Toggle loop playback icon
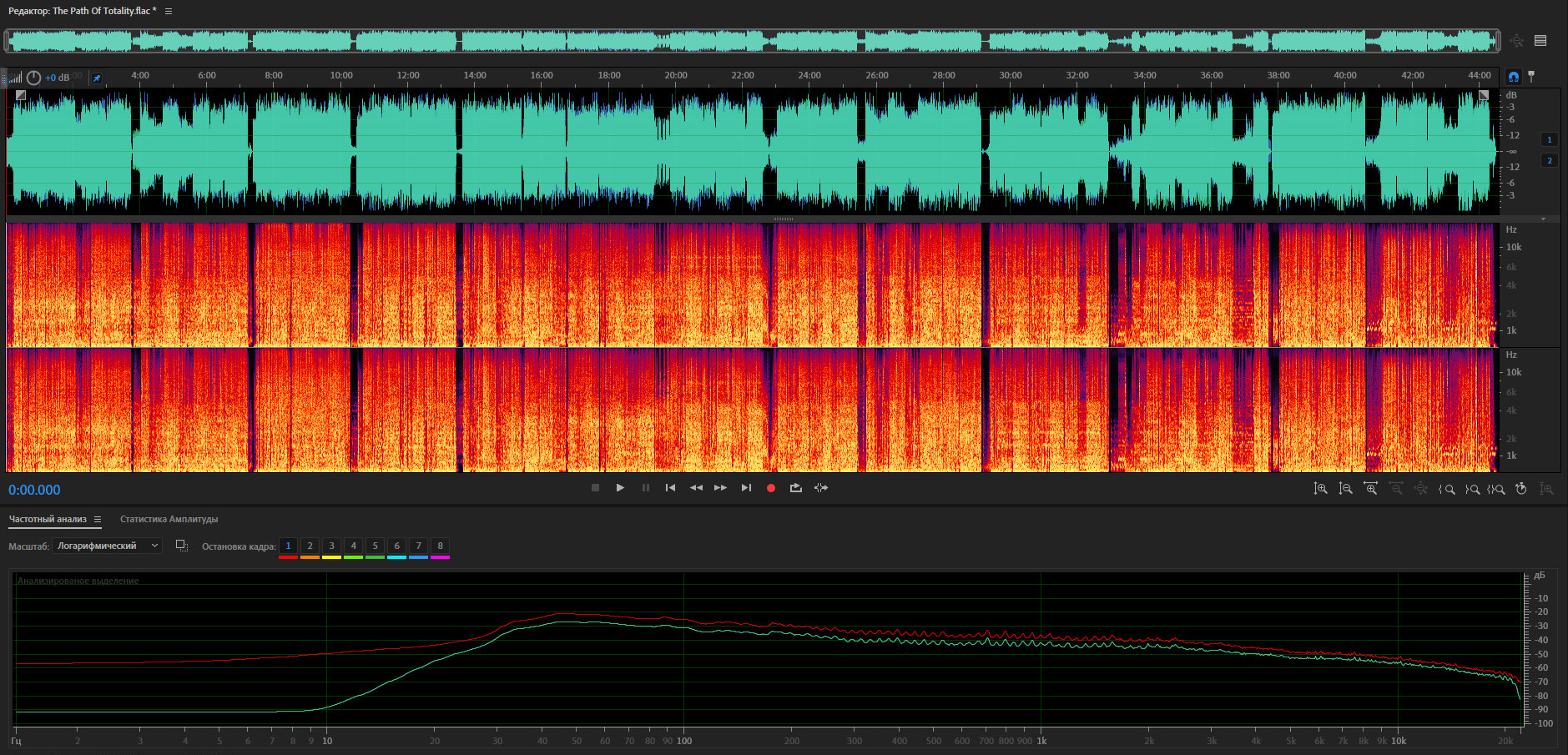Screen dimensions: 1568x755 796,488
